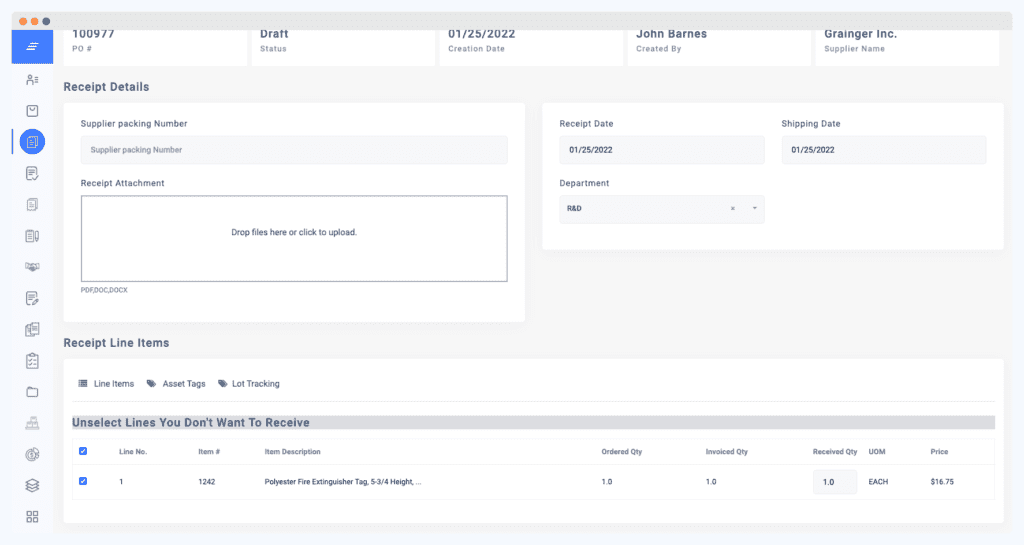Click the dollar coin icon in sidebar
The image size is (1024, 545).
coord(32,454)
